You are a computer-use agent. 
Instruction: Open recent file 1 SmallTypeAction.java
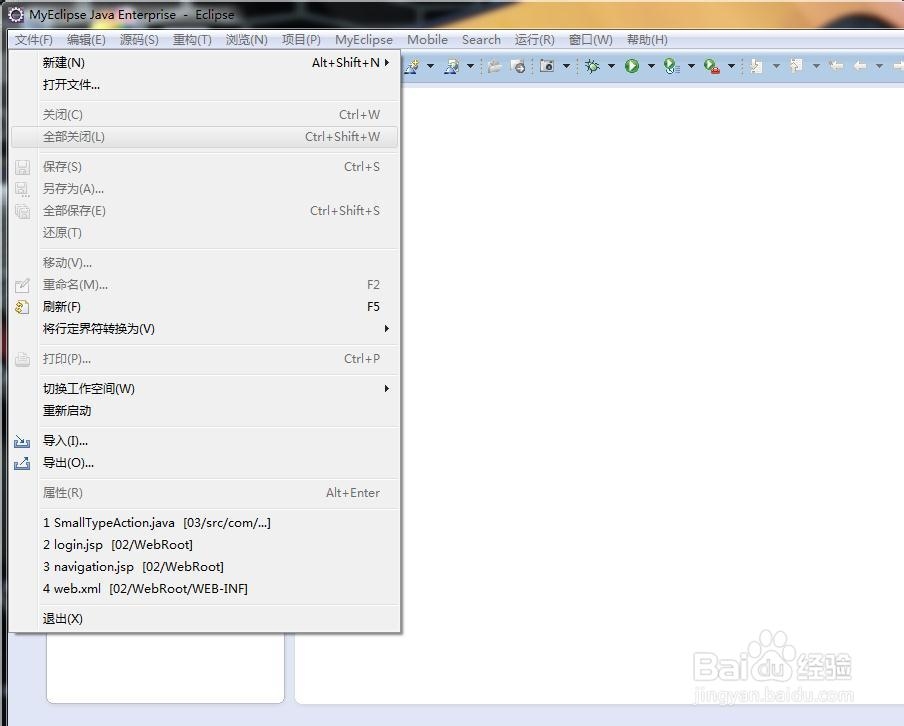click(x=205, y=523)
